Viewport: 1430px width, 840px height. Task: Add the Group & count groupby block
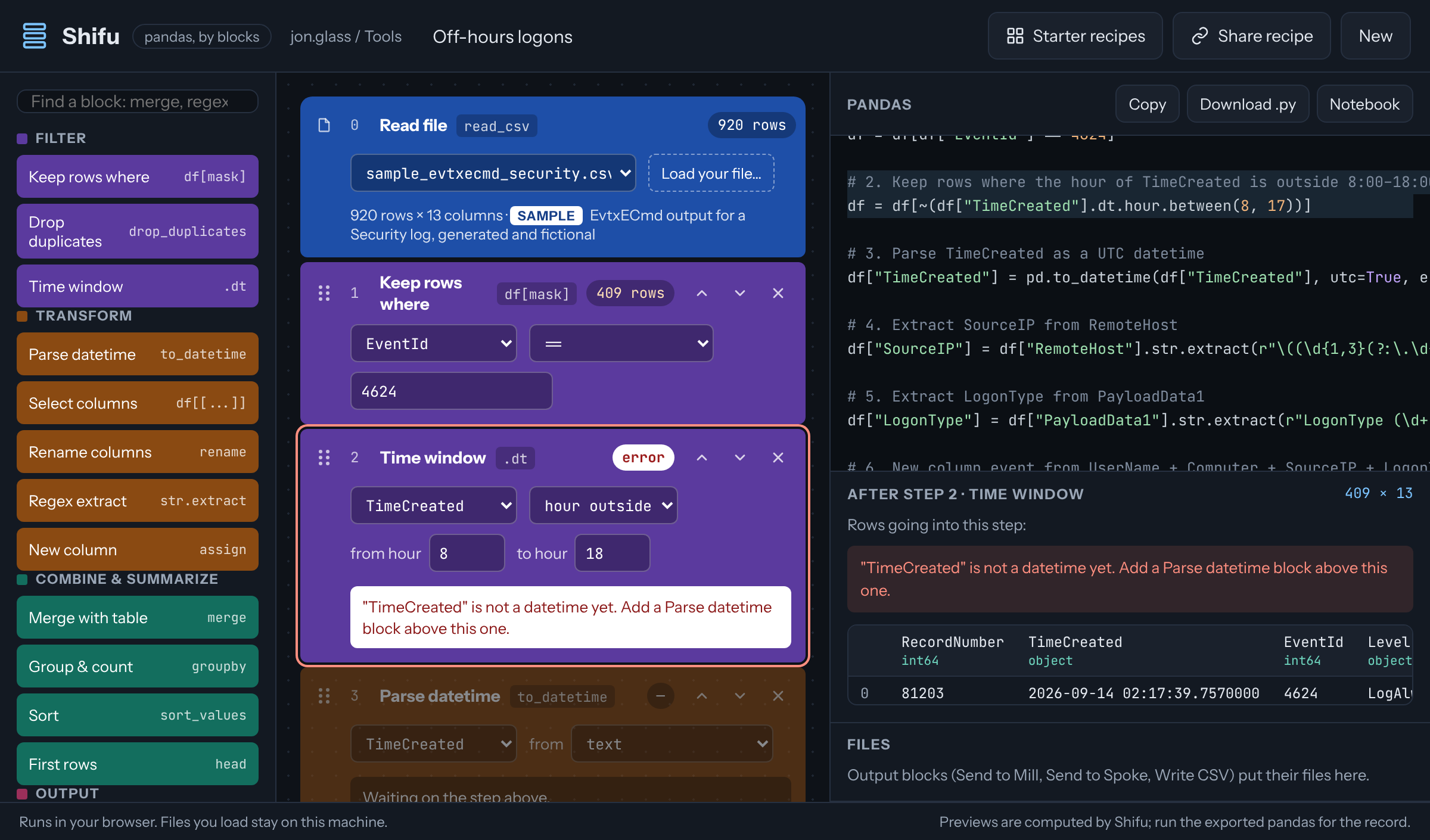(x=138, y=667)
